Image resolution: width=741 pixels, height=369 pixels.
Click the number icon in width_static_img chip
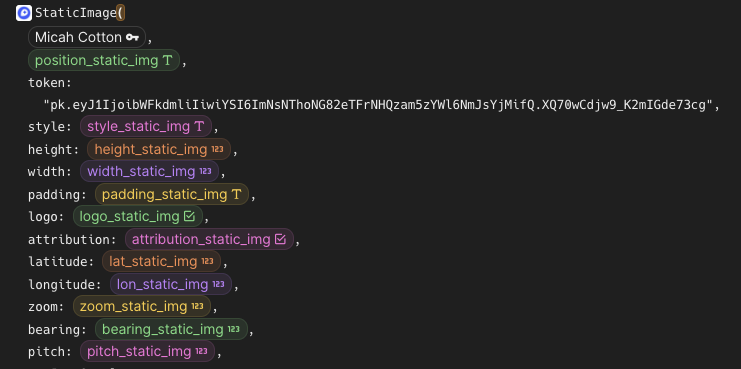[205, 171]
